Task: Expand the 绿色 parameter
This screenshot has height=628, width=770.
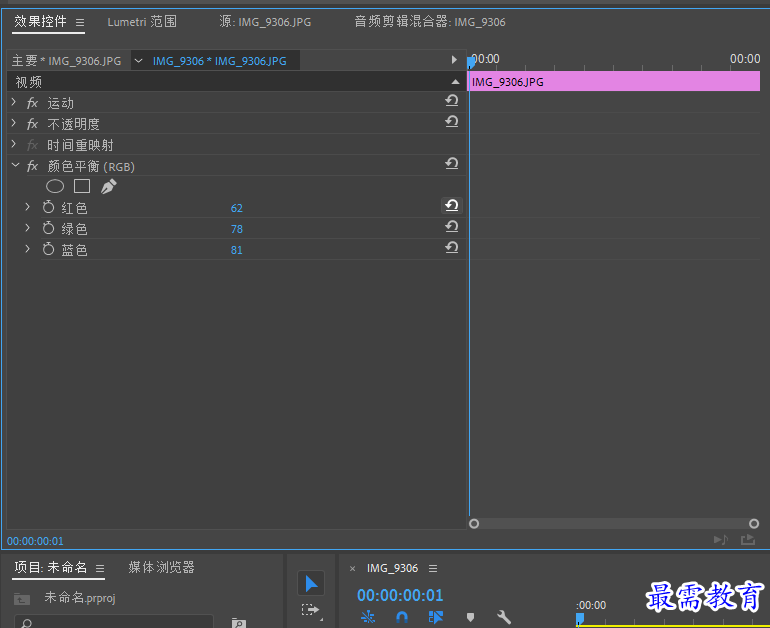Action: (x=28, y=228)
